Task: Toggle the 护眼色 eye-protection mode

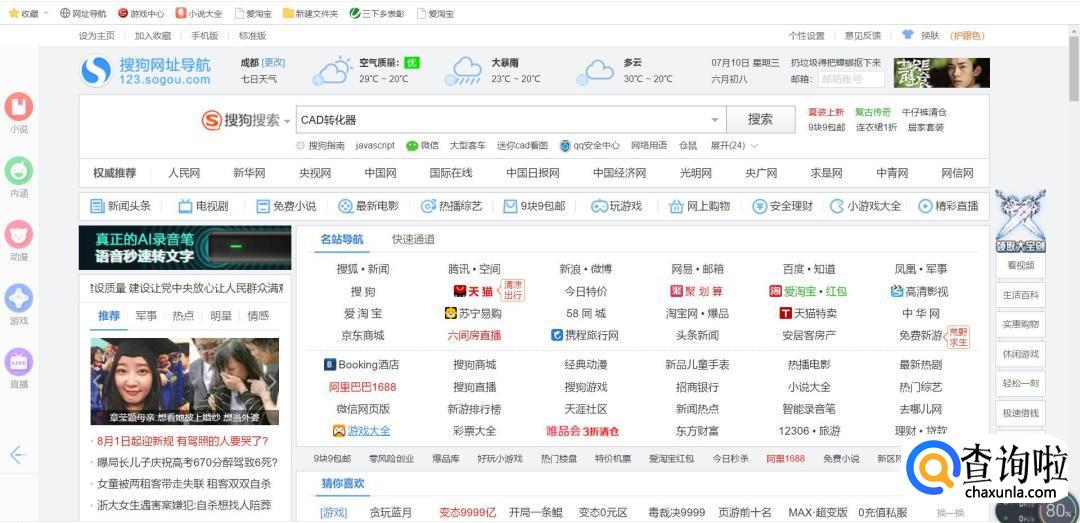Action: (x=966, y=35)
